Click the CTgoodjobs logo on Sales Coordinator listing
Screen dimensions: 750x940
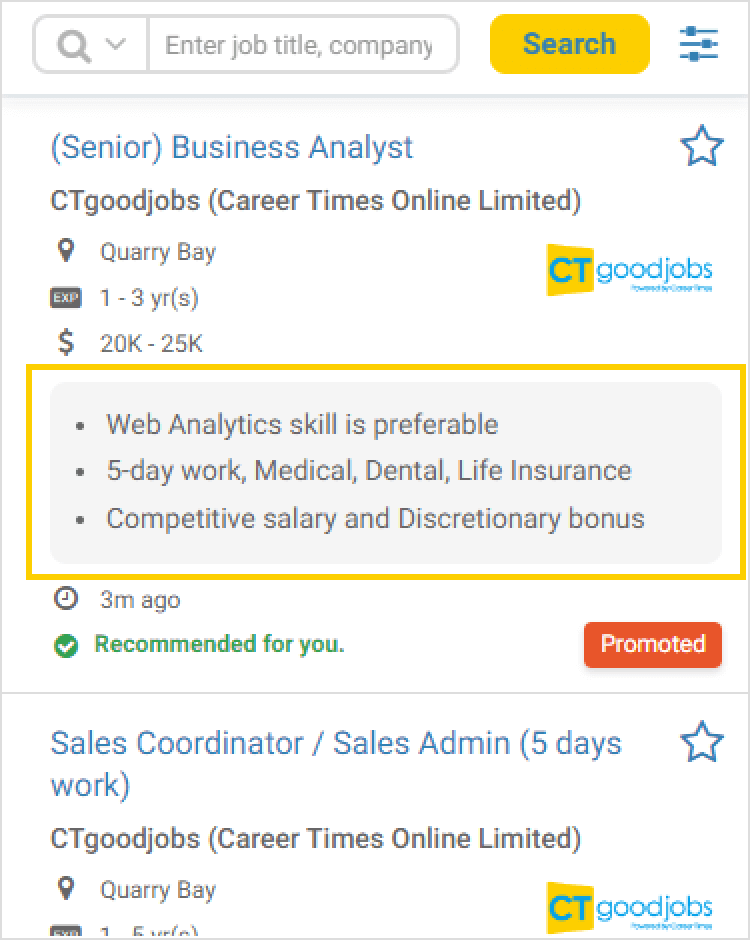[630, 907]
